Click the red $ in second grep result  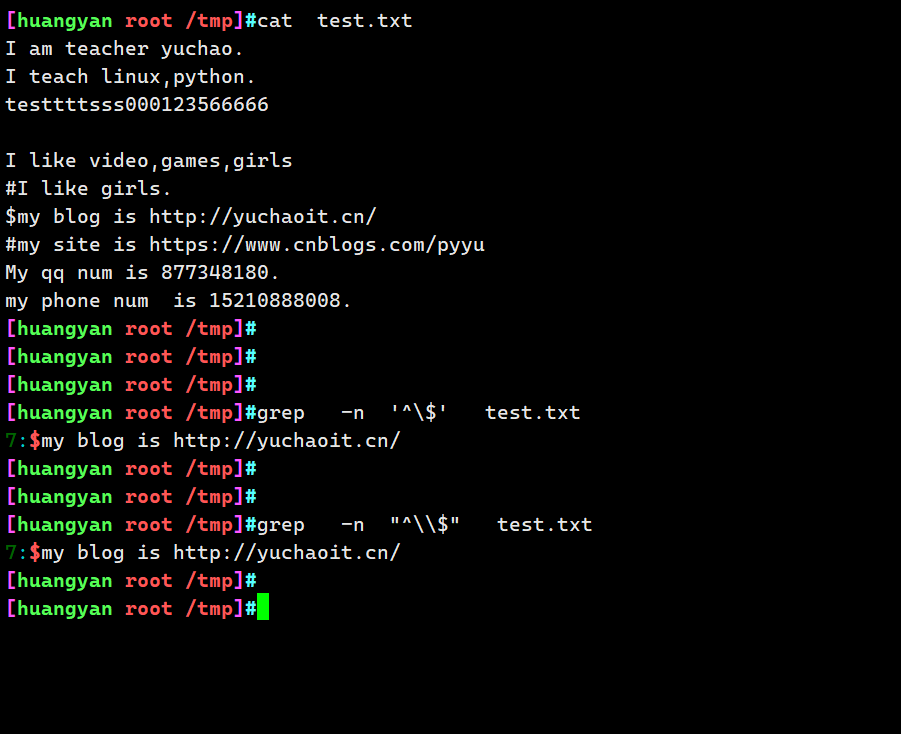(35, 553)
